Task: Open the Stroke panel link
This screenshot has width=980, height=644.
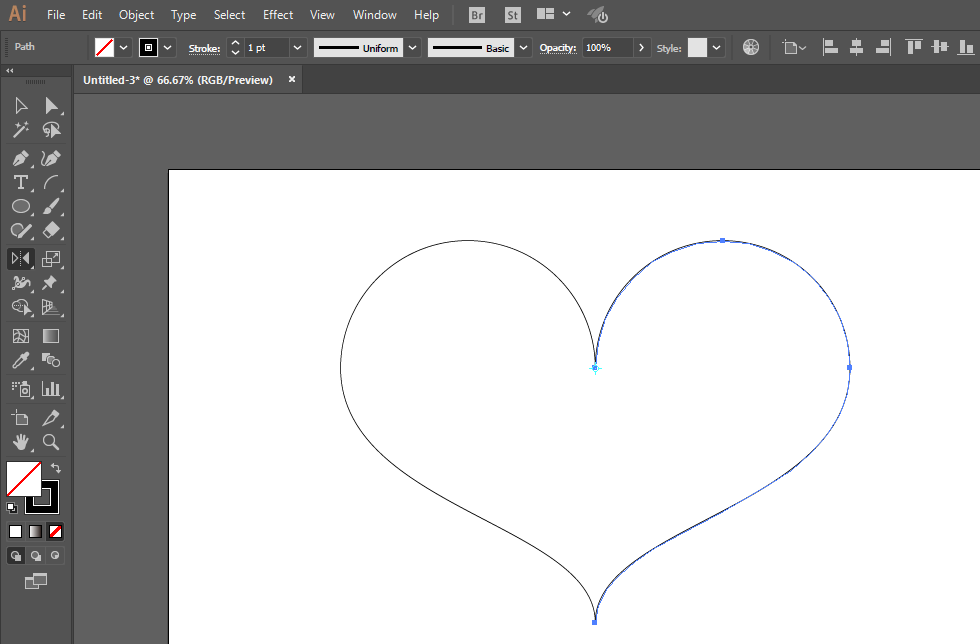Action: tap(204, 48)
